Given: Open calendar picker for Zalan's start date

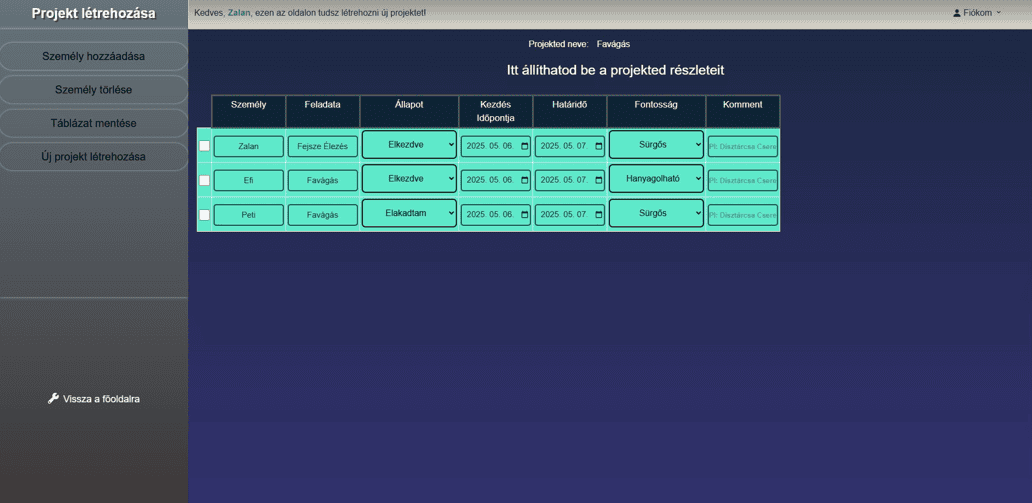Looking at the screenshot, I should [525, 146].
